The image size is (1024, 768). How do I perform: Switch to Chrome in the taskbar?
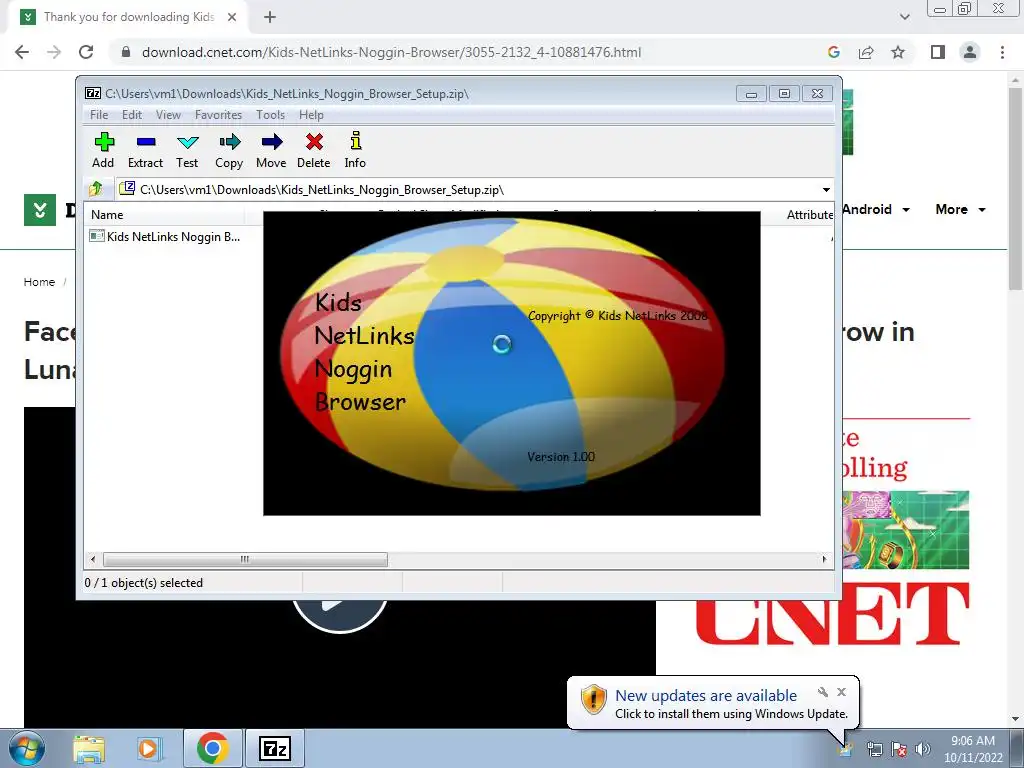tap(212, 748)
